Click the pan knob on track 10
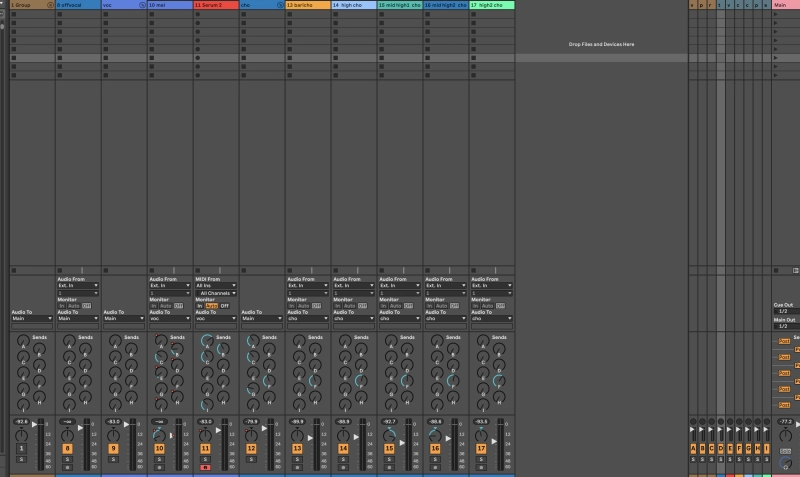This screenshot has height=477, width=800. 158,435
